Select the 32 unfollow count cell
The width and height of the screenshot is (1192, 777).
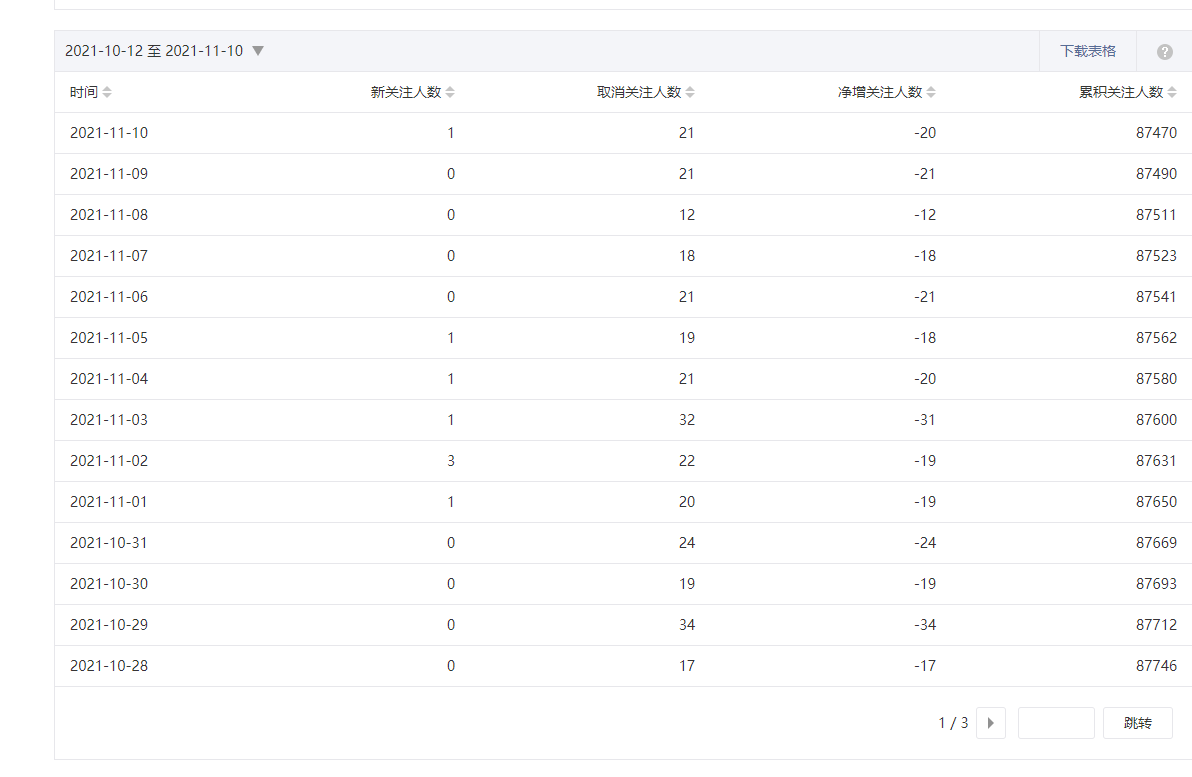click(x=686, y=420)
